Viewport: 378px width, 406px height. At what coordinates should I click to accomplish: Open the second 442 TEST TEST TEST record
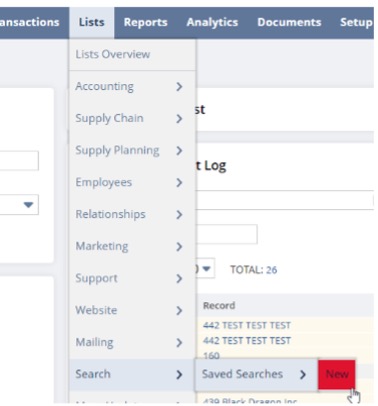pos(247,341)
